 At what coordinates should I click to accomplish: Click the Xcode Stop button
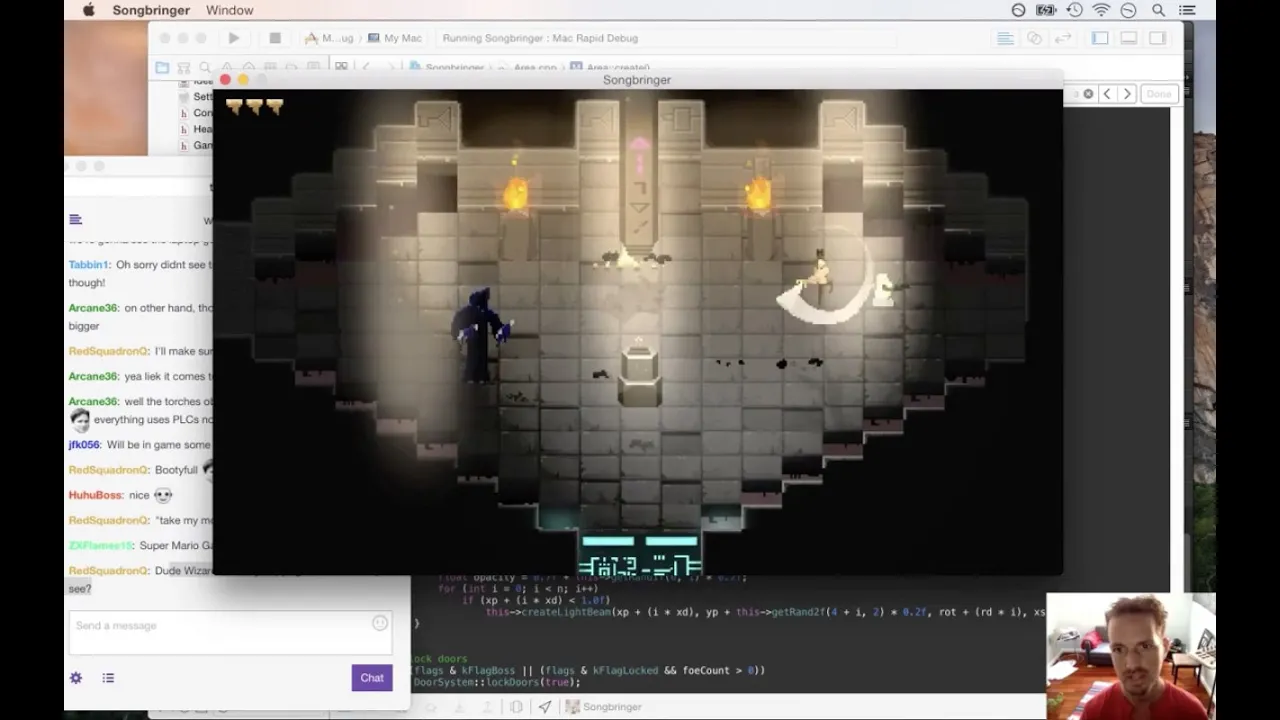click(x=275, y=38)
